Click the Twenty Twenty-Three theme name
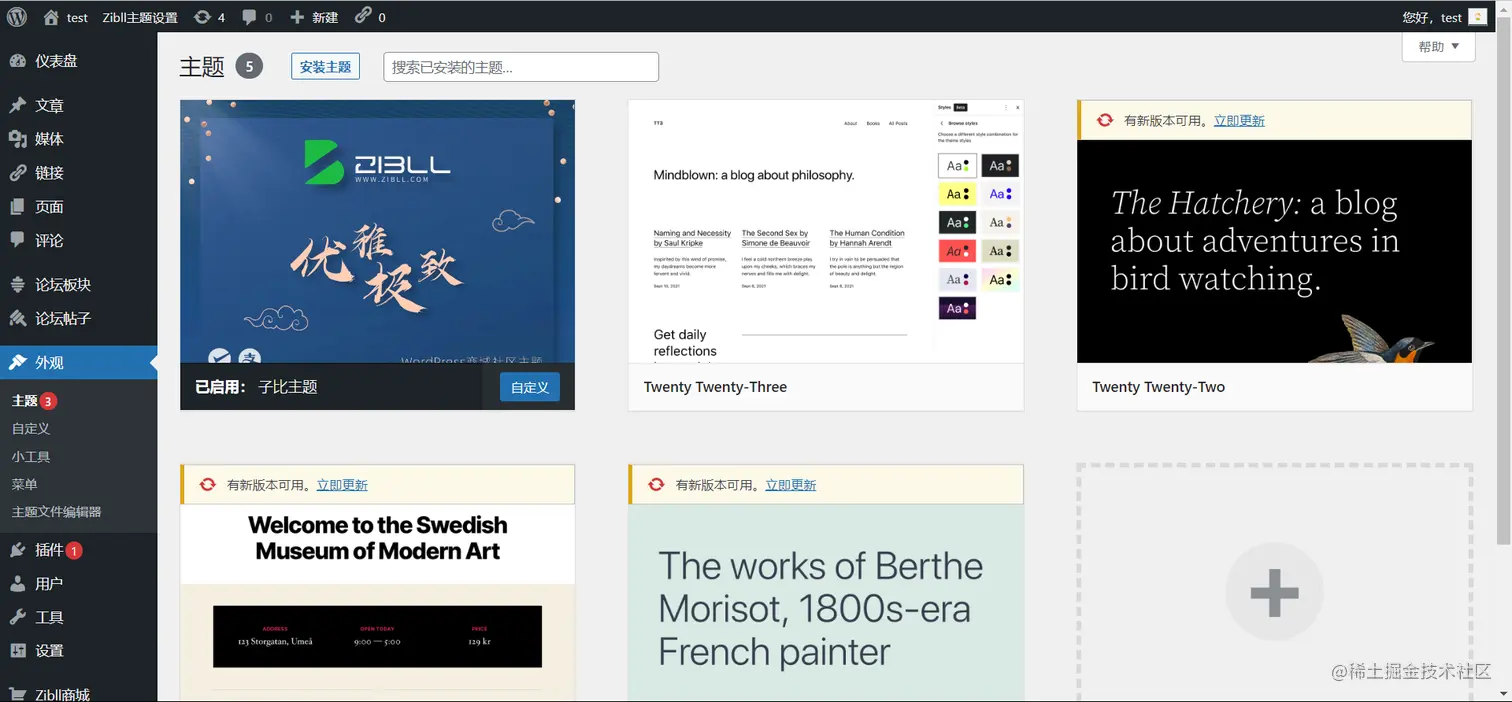1512x702 pixels. click(715, 387)
